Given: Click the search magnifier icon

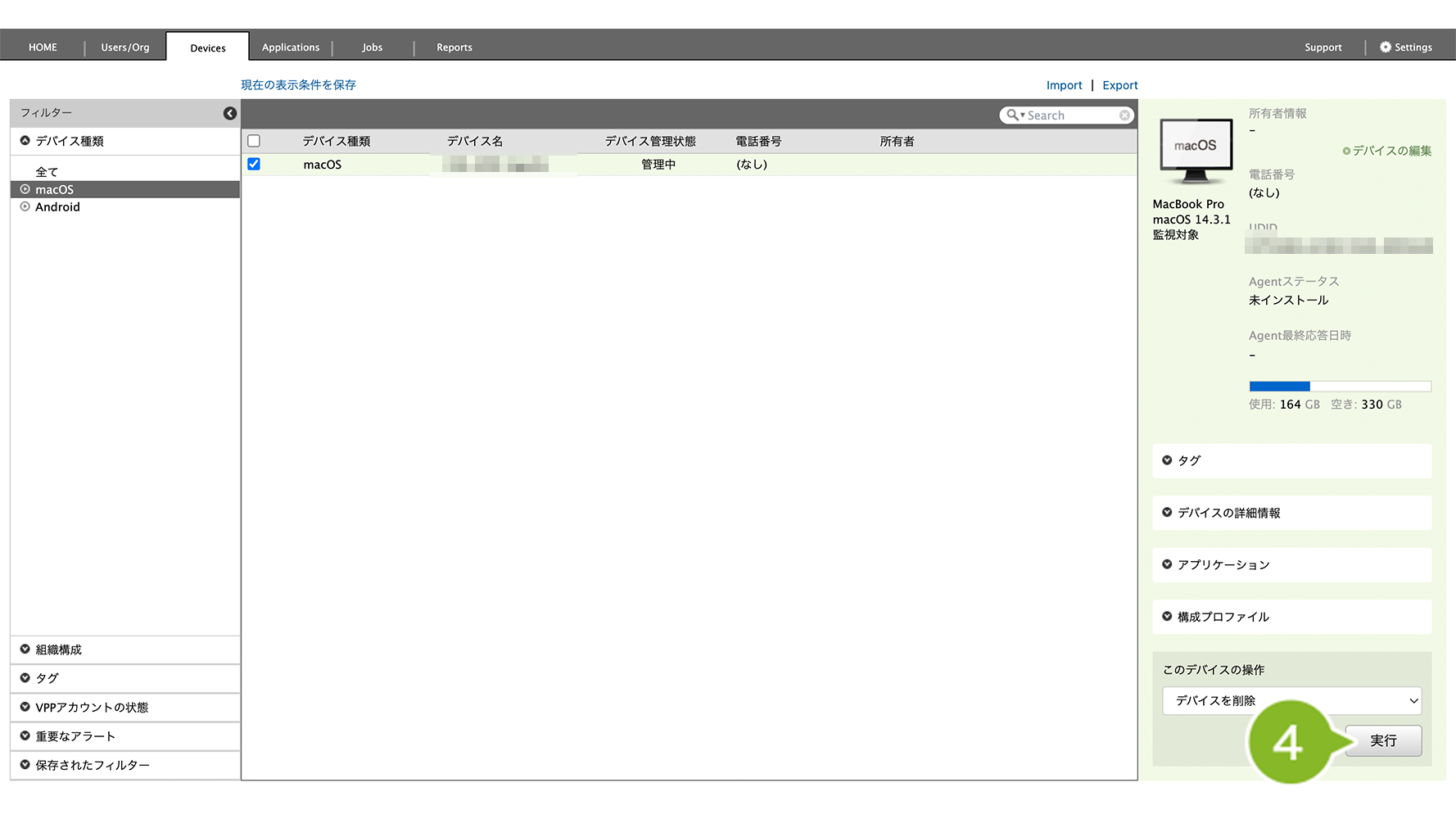Looking at the screenshot, I should click(1013, 115).
